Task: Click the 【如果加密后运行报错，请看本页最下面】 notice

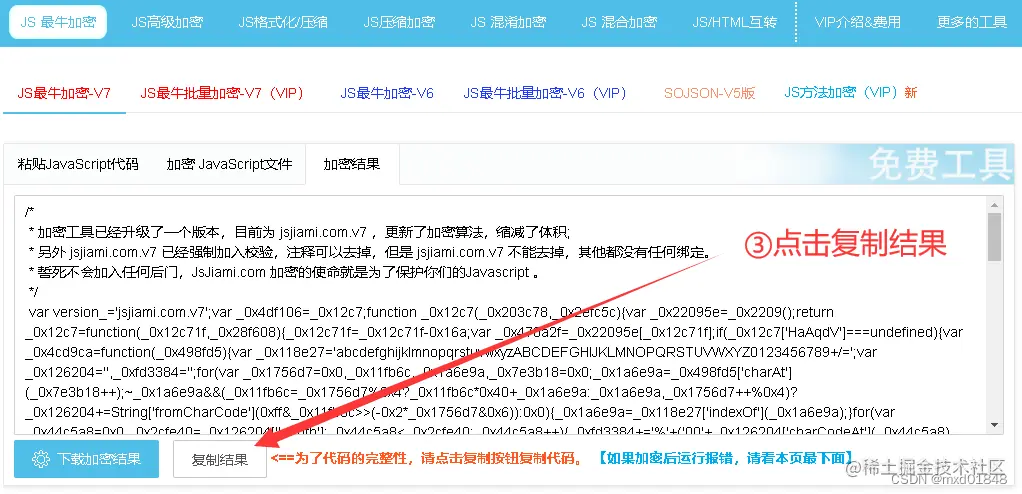Action: (725, 458)
